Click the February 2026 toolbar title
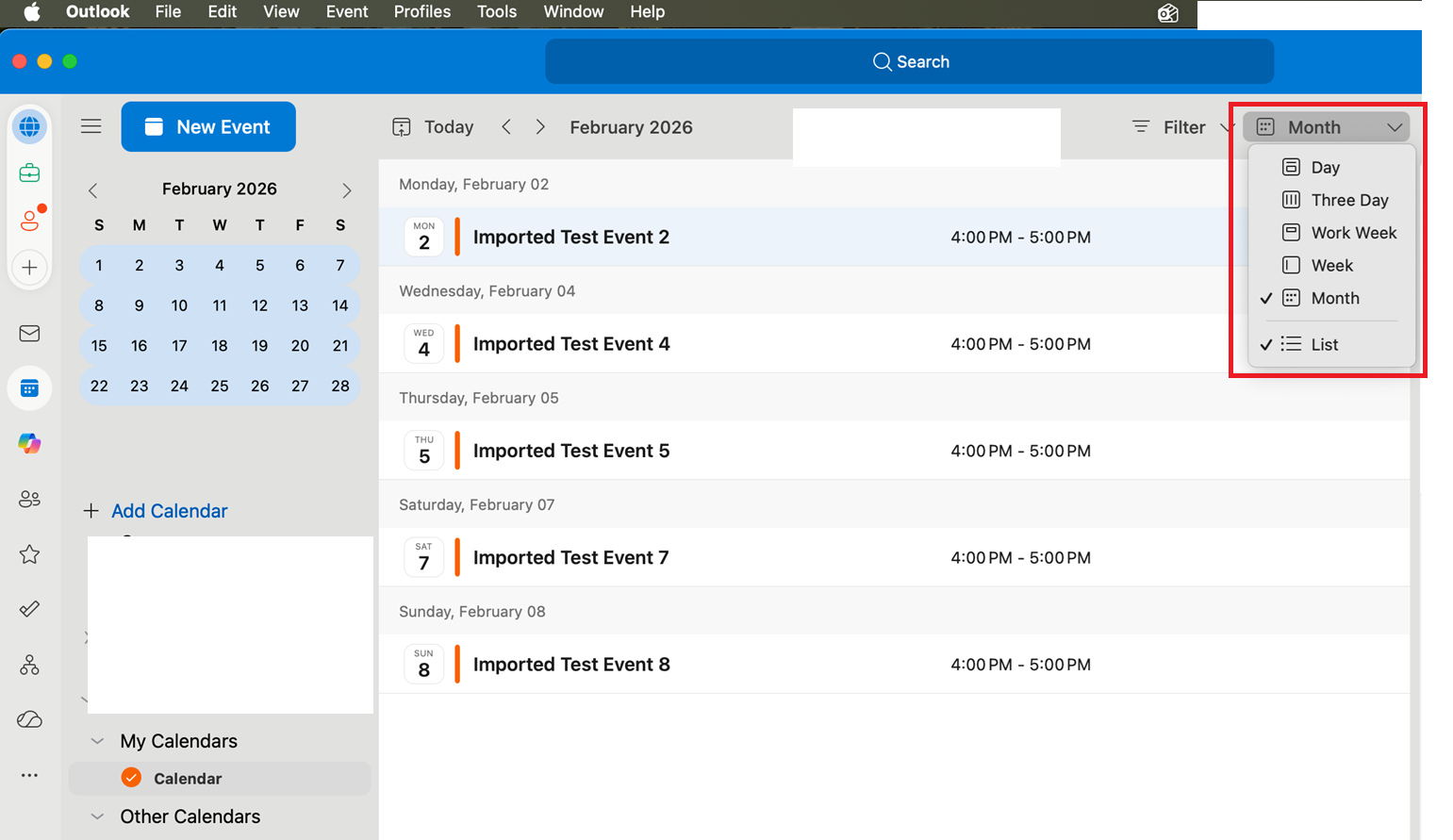This screenshot has height=840, width=1453. pyautogui.click(x=631, y=127)
